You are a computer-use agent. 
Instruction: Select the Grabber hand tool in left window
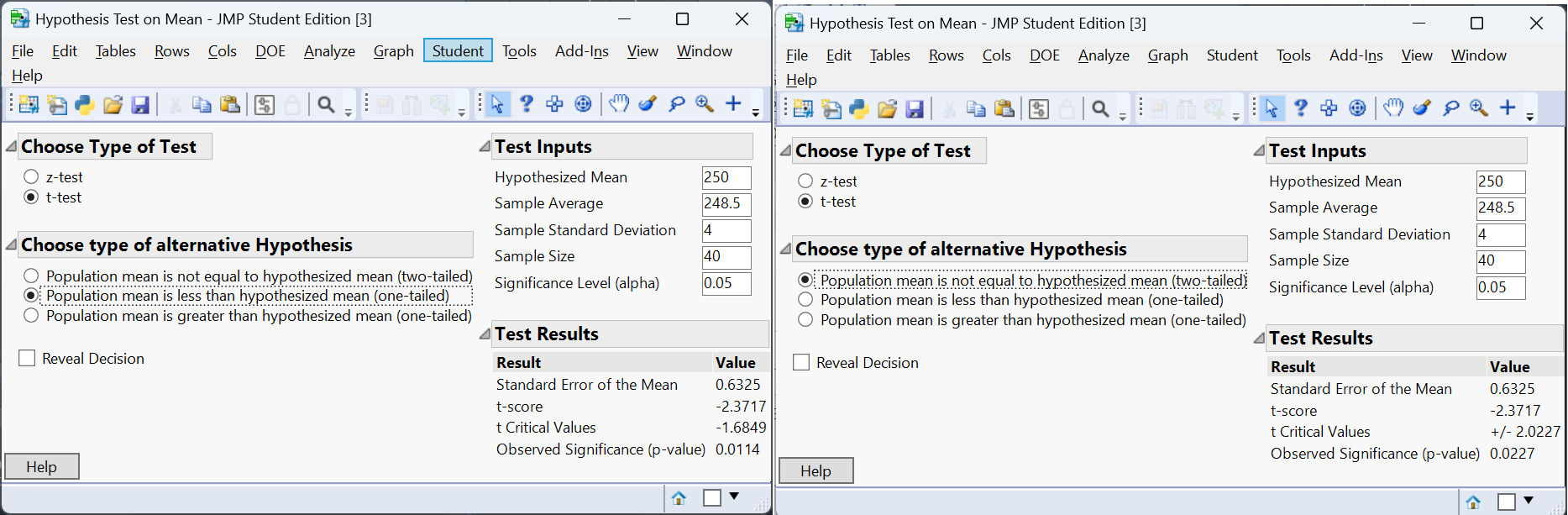[619, 103]
